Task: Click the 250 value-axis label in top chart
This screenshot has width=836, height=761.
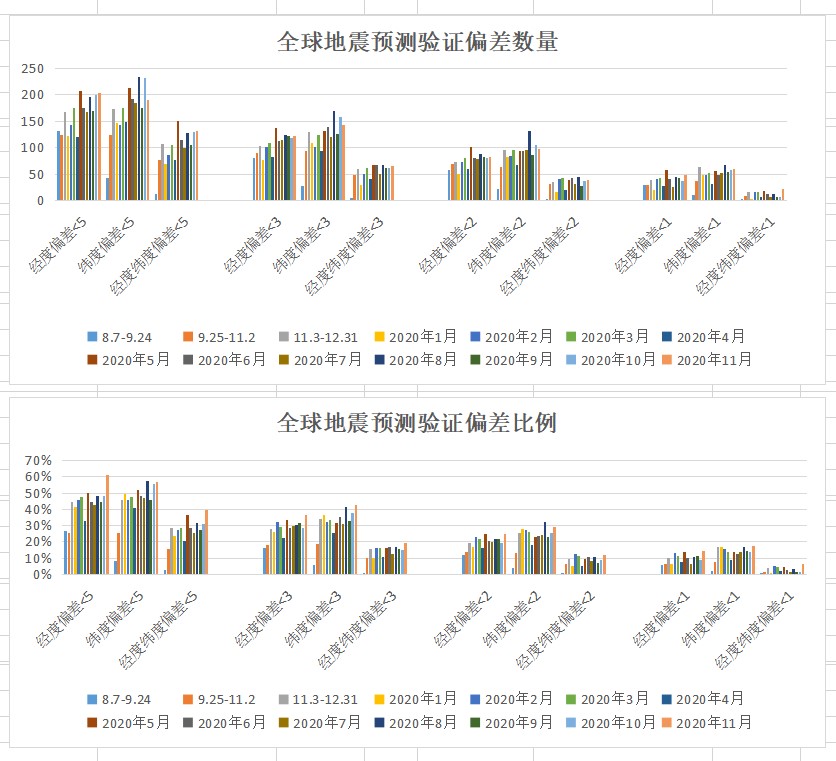Action: [33, 68]
